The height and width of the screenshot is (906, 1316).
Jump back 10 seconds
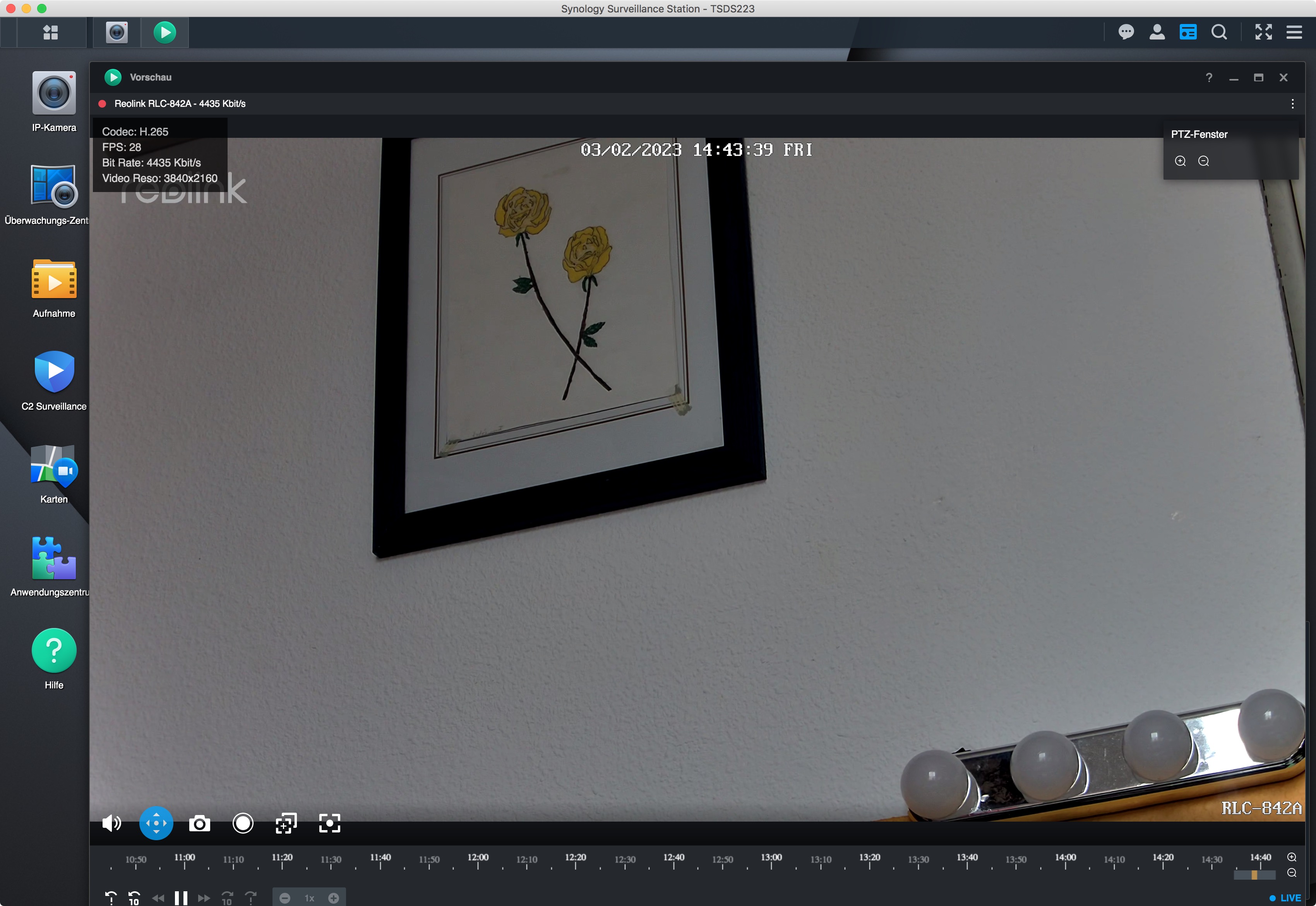pos(134,898)
